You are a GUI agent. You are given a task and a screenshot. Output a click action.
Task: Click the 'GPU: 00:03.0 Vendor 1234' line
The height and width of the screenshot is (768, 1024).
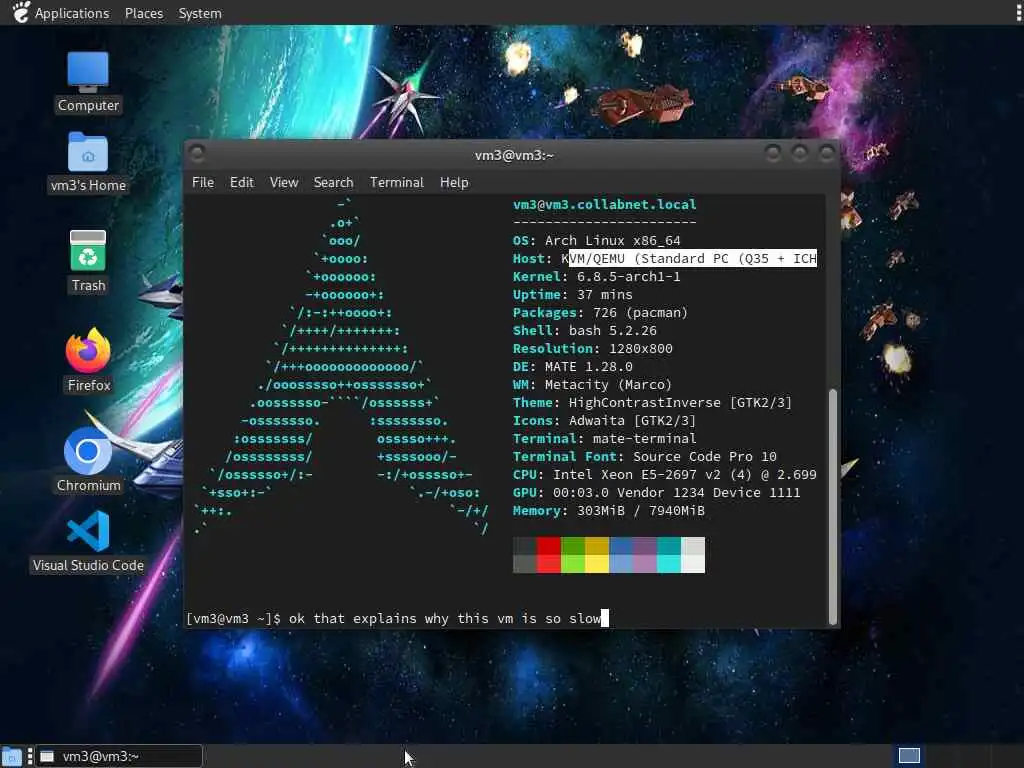coord(656,492)
